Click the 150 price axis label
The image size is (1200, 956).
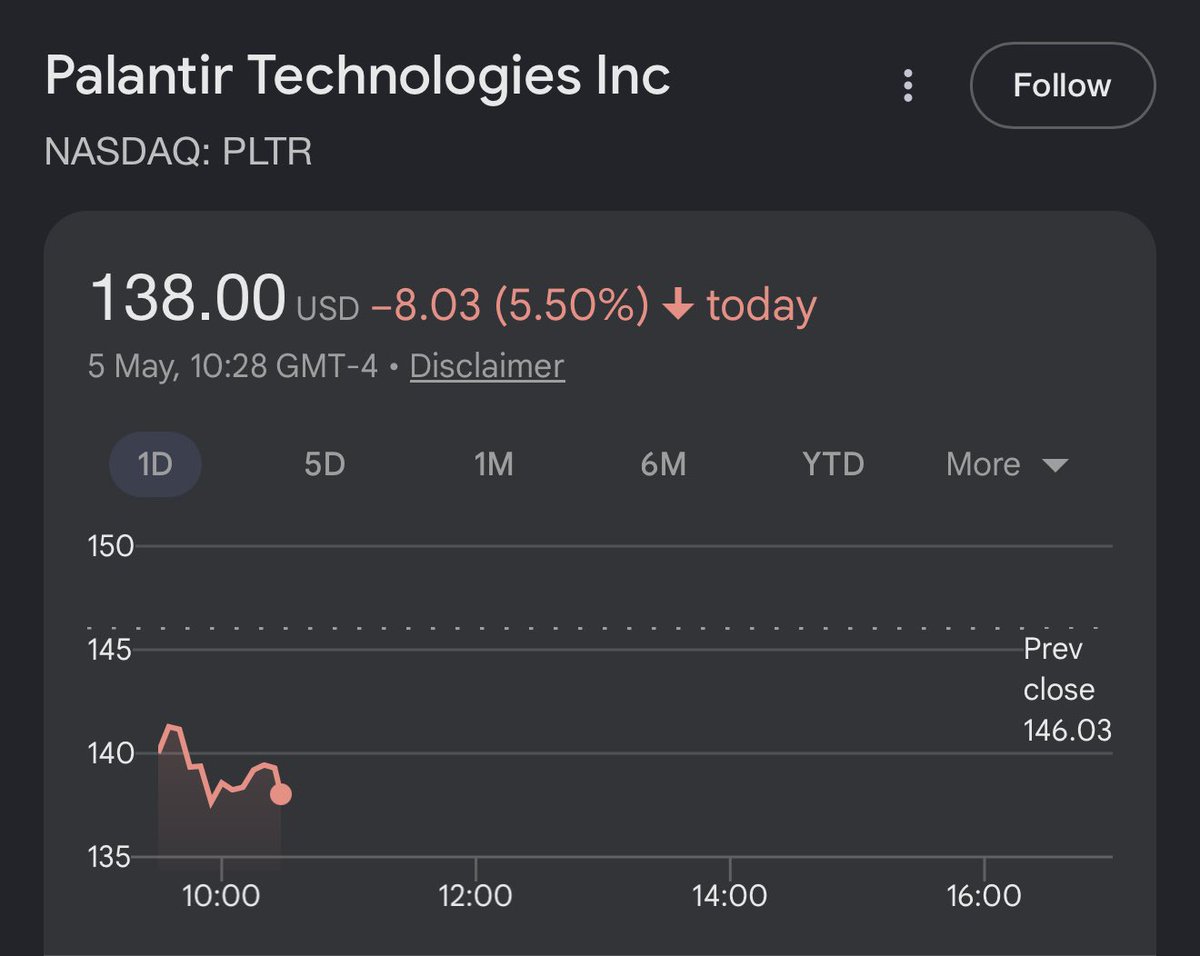(x=111, y=546)
